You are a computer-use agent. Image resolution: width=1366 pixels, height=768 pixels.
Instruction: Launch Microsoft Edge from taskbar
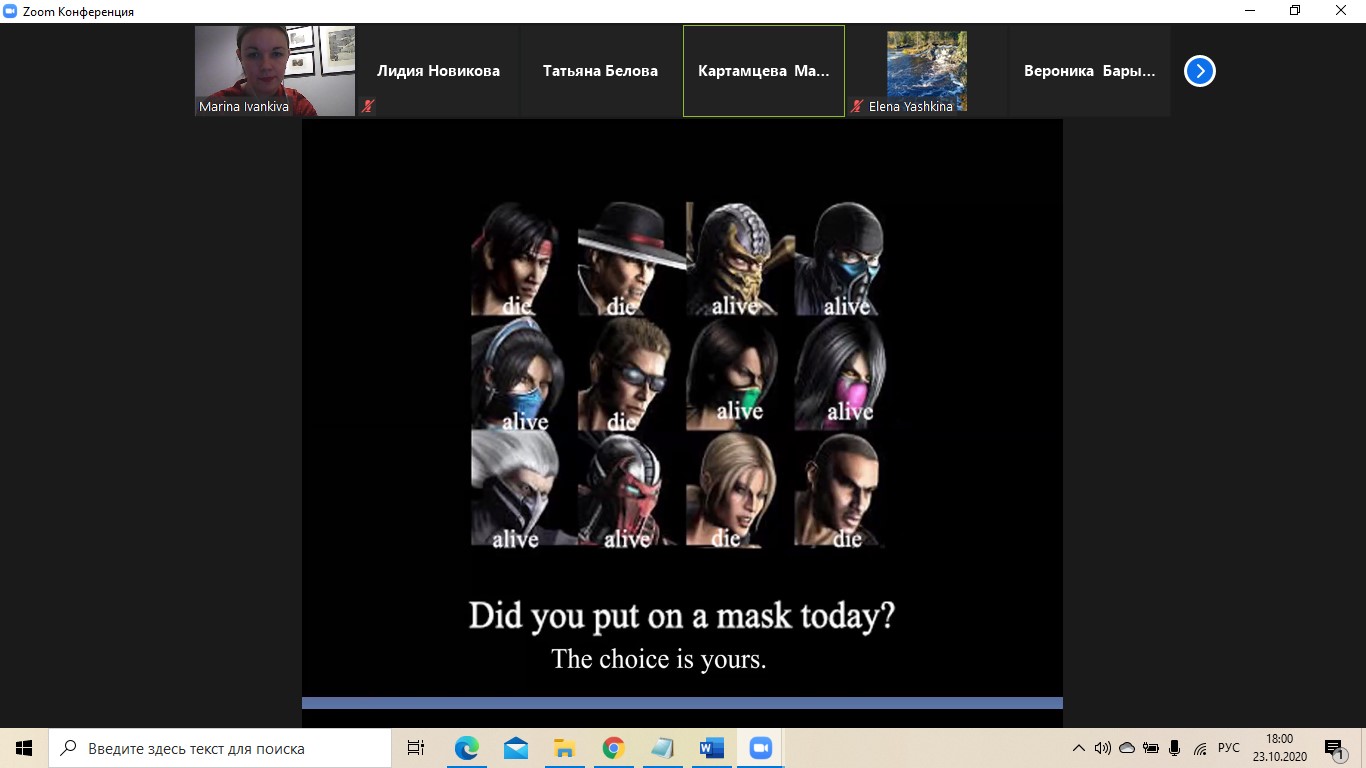467,748
